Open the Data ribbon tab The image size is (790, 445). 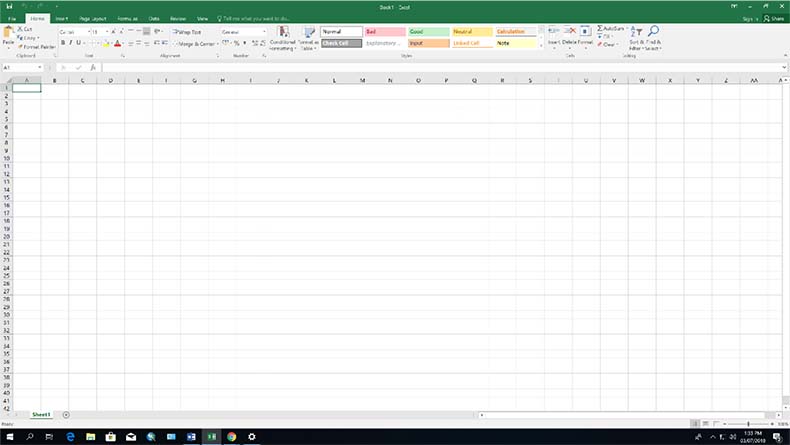pos(155,18)
